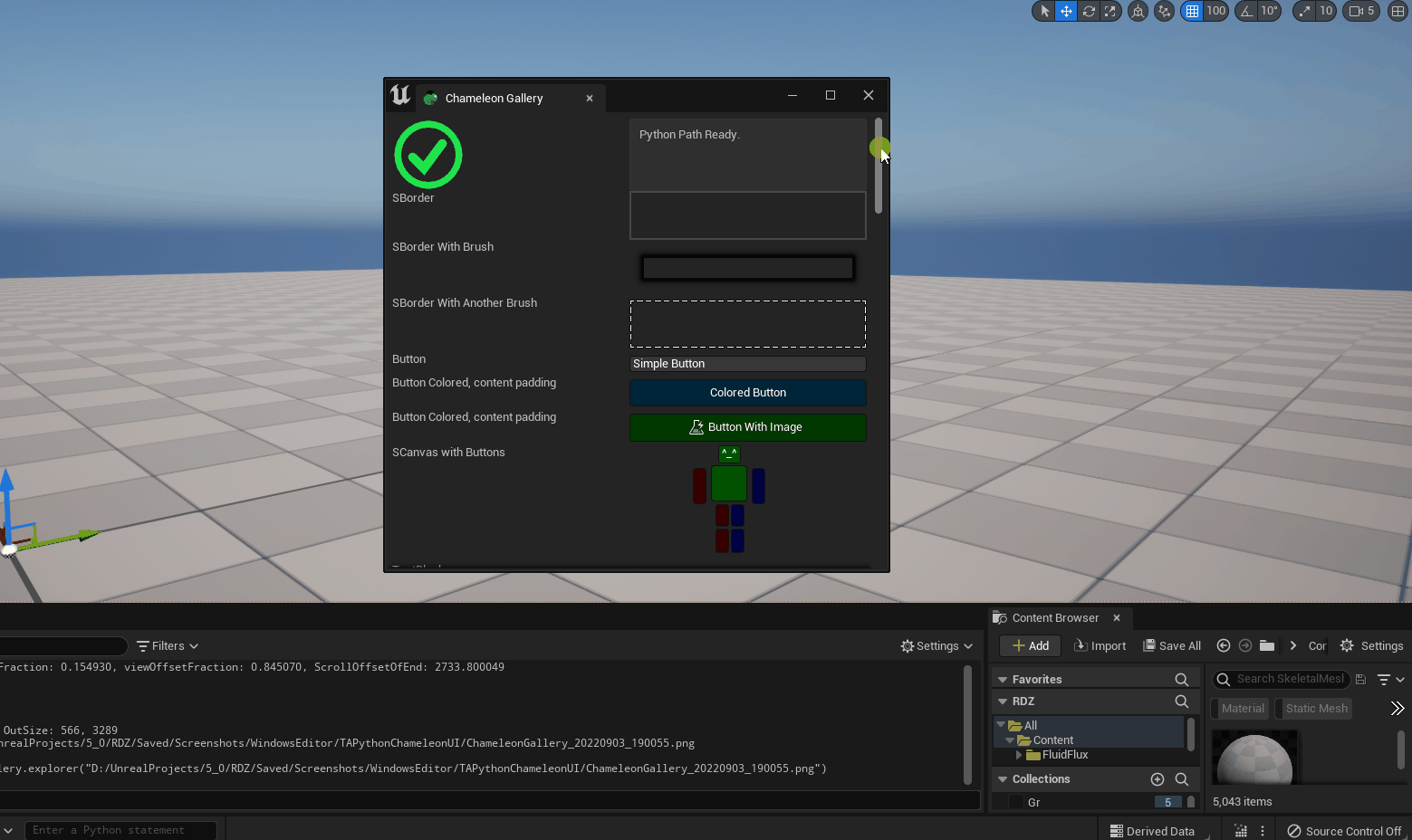
Task: Search in RDZ folders
Action: click(1181, 702)
